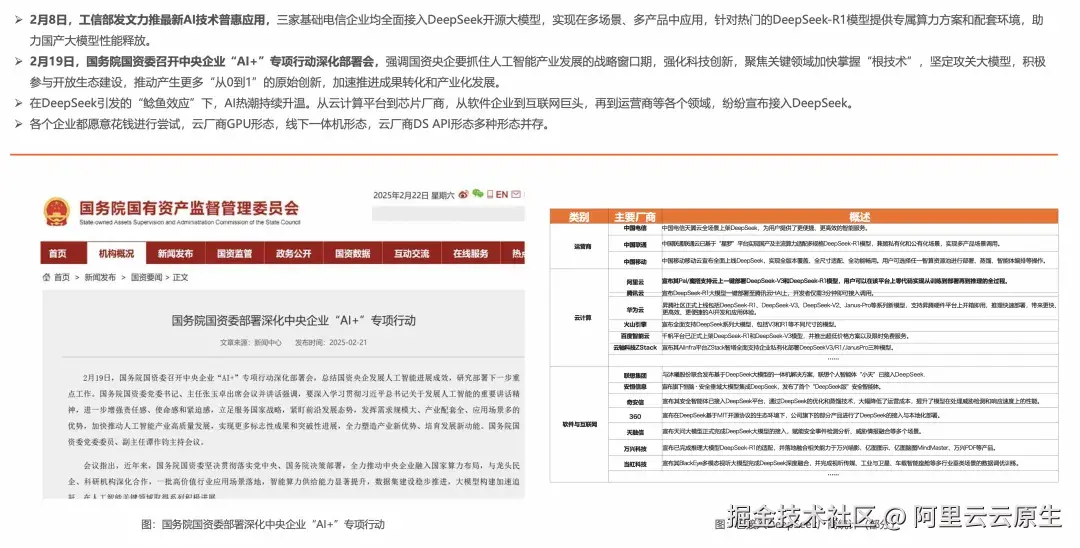Click the bold text 2月8日，工信部发文力推最新AI技术普惠应用

150,20
